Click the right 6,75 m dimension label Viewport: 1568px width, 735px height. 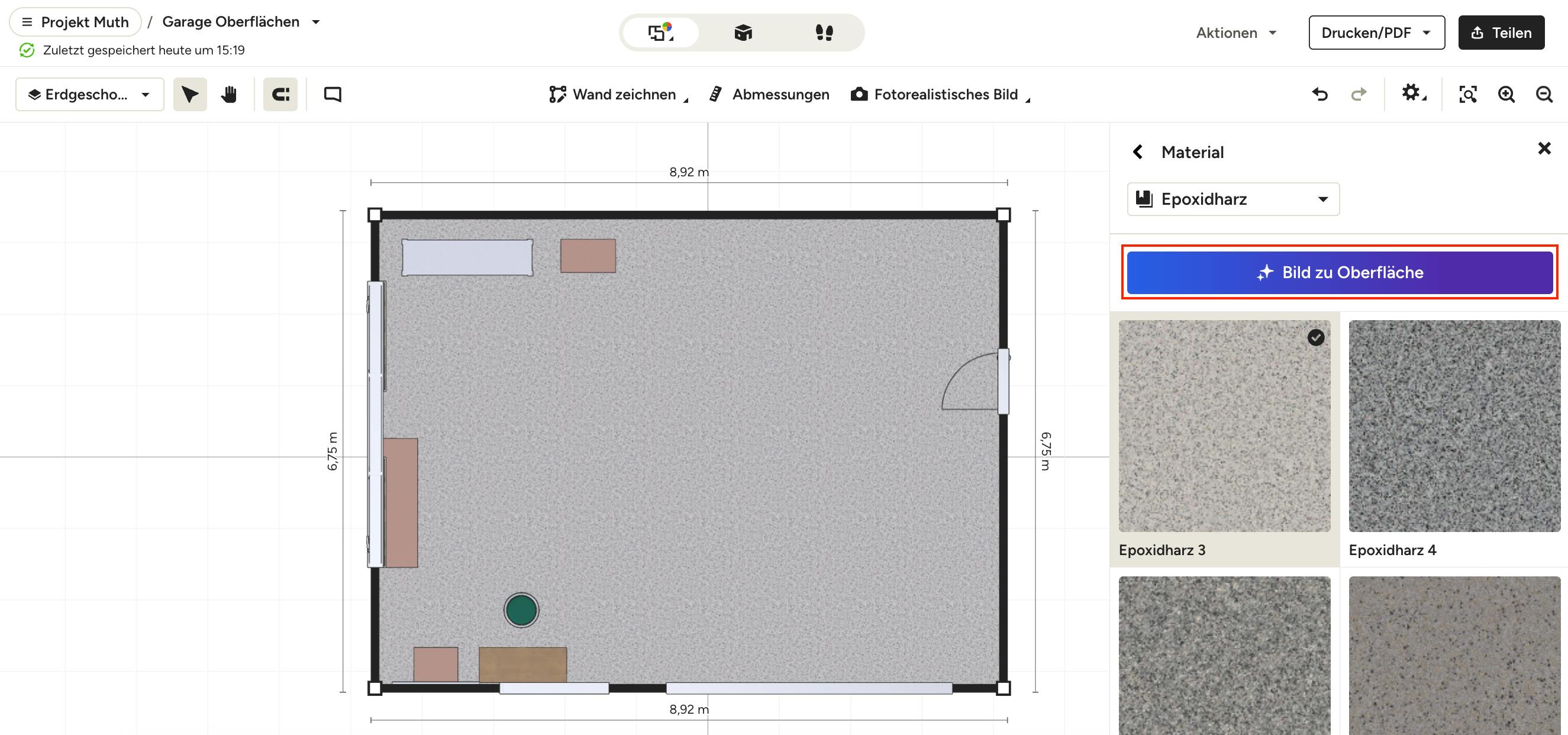click(x=1046, y=451)
